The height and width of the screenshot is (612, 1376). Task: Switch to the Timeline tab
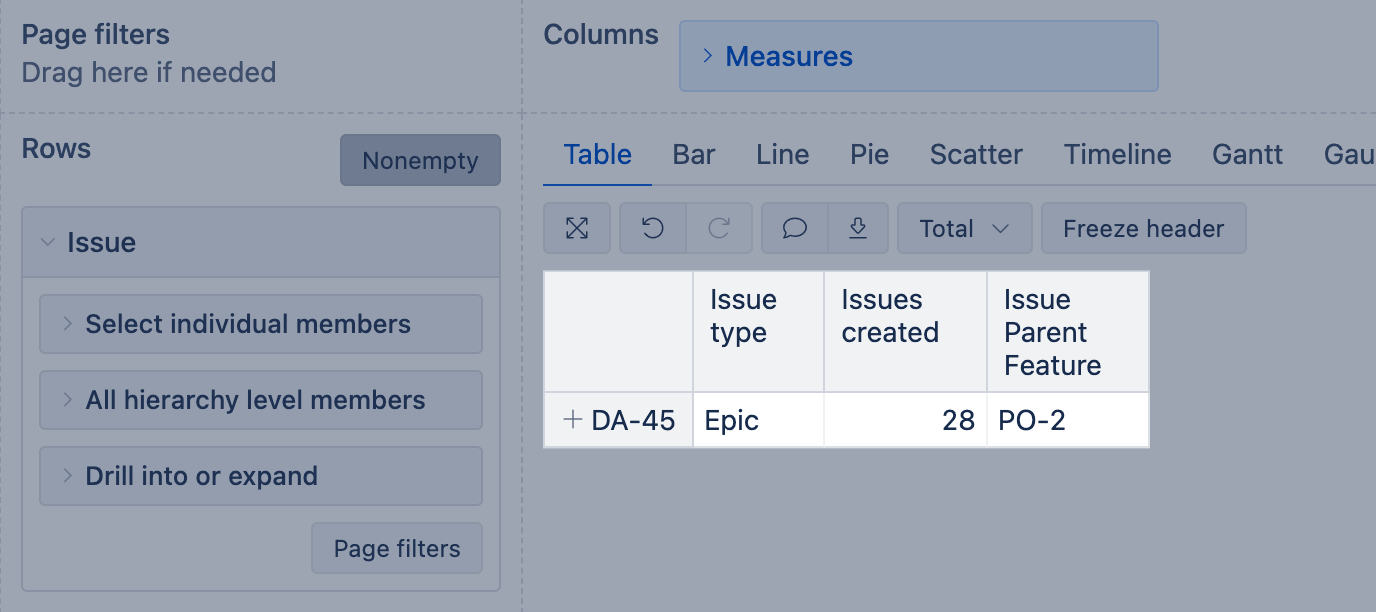(x=1117, y=155)
